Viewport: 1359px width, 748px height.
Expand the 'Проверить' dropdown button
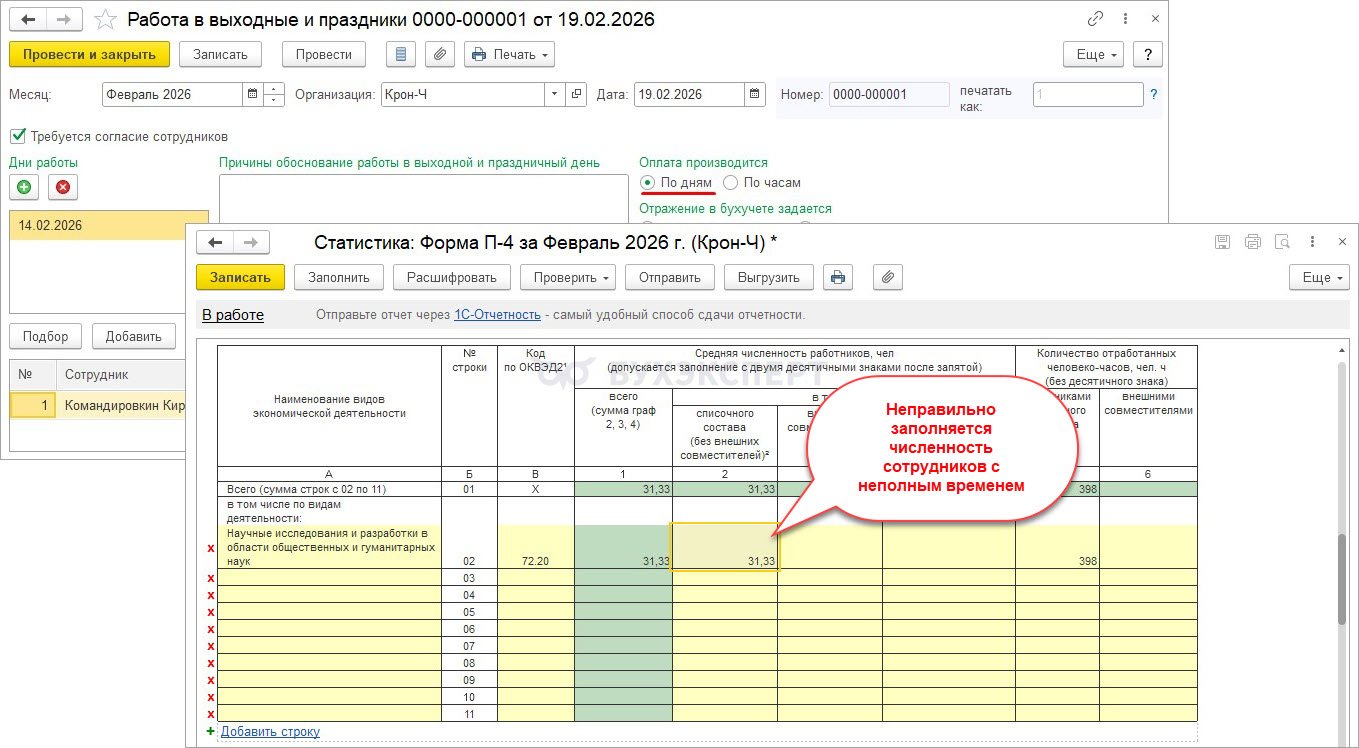(x=571, y=277)
